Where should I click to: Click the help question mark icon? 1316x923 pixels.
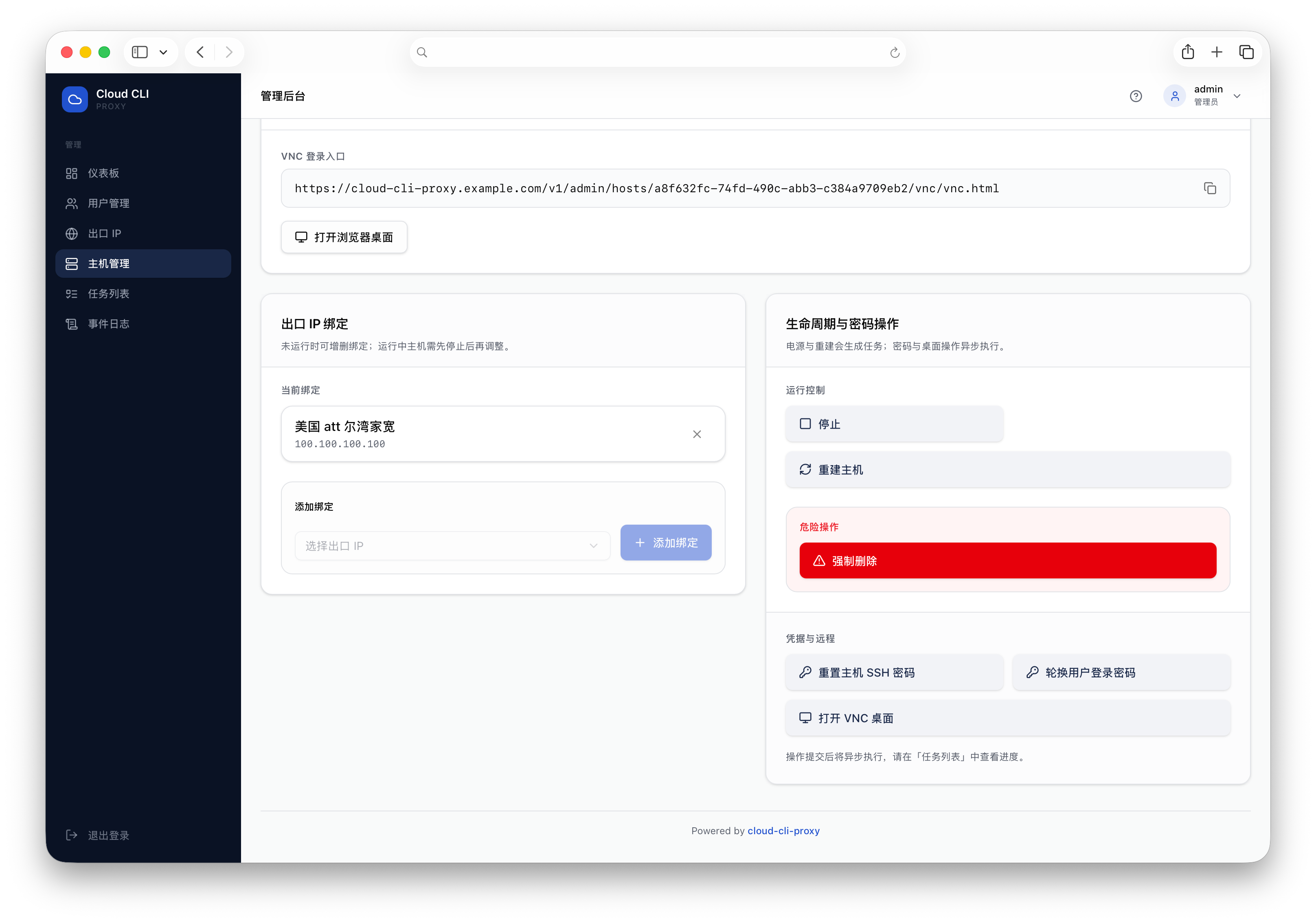click(x=1136, y=96)
